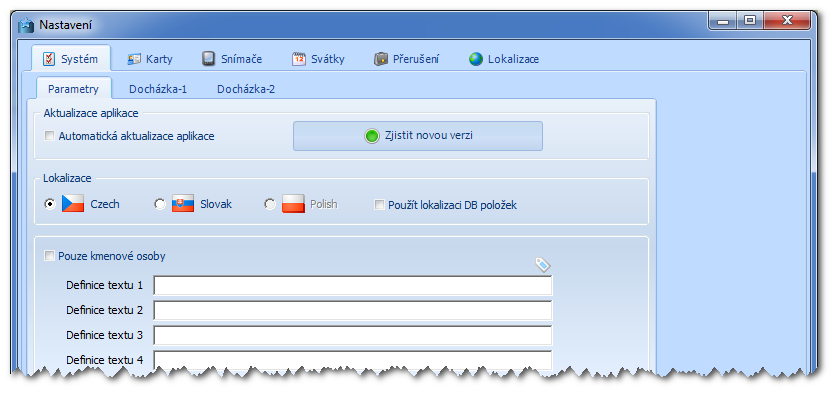Image resolution: width=829 pixels, height=394 pixels.
Task: Click the Přerušení briefcase icon
Action: coord(381,59)
